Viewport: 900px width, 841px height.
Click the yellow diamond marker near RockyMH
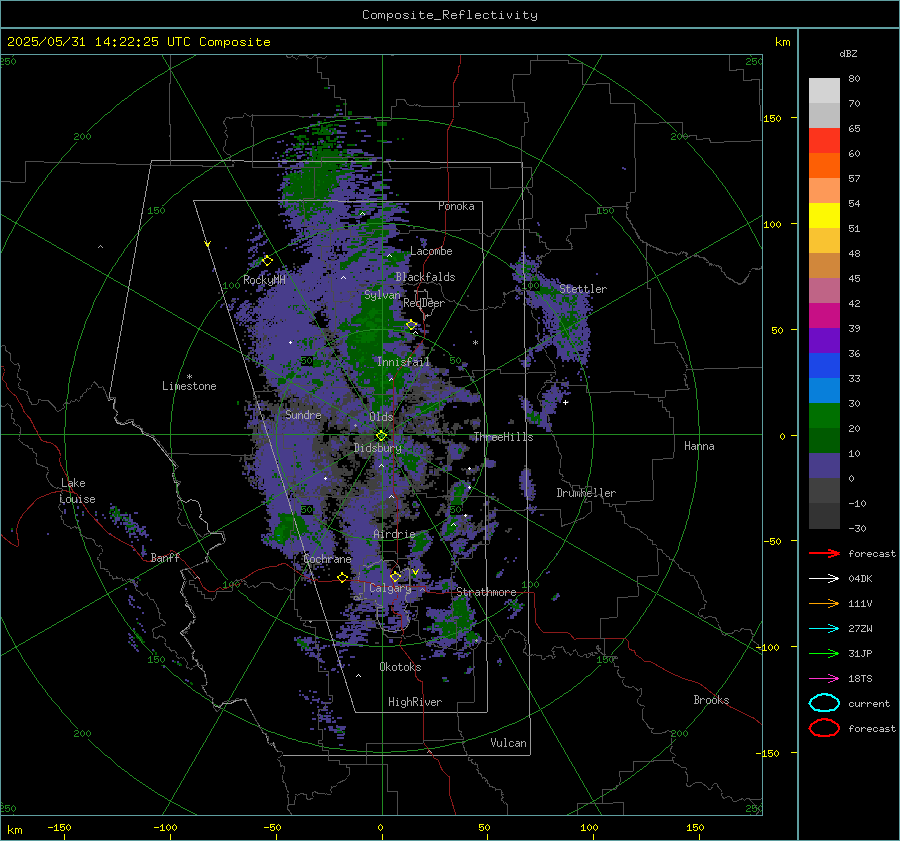(x=267, y=261)
